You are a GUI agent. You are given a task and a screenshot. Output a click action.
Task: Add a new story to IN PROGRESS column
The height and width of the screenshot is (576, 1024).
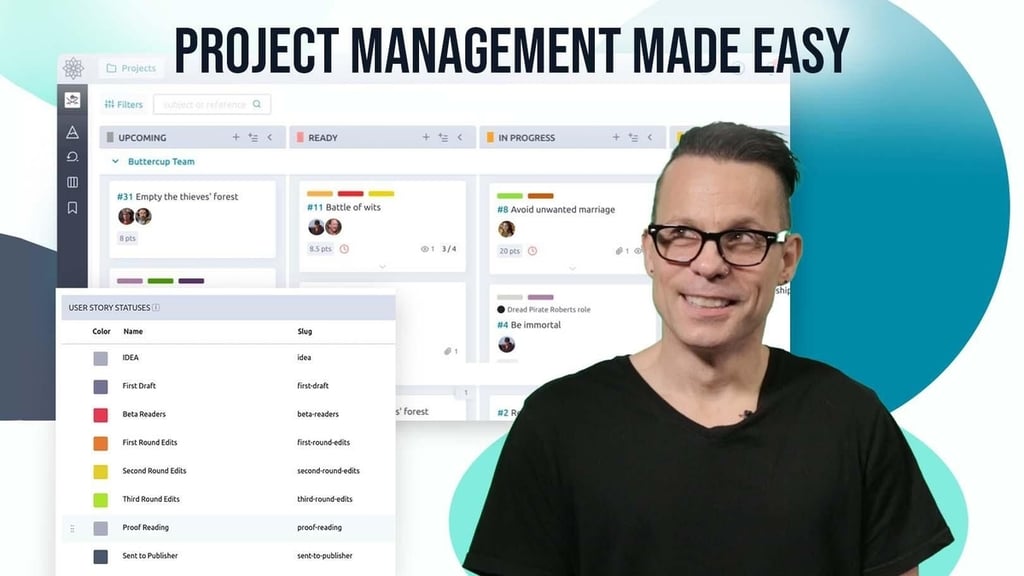[616, 137]
